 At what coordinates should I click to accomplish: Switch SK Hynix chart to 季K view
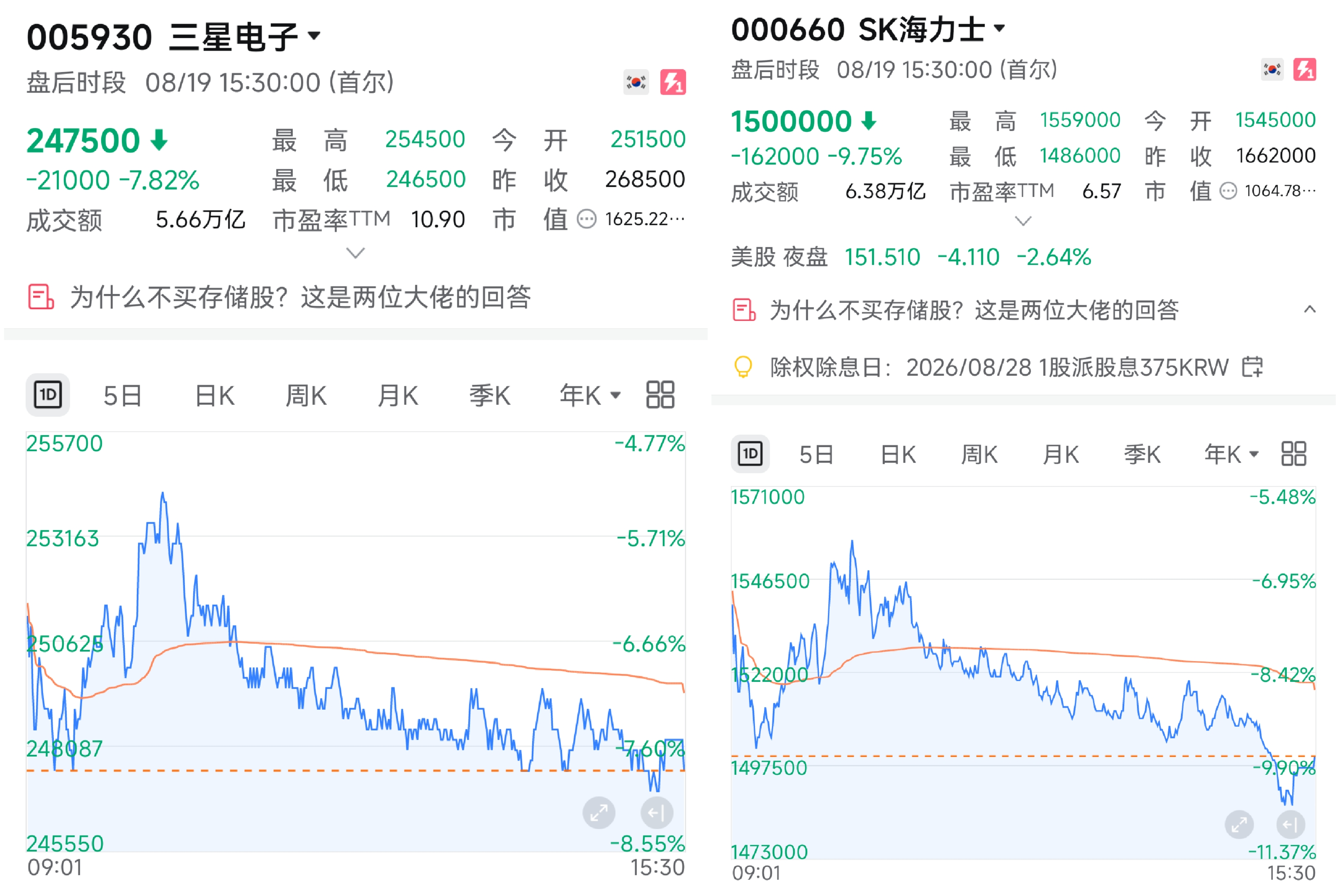[1142, 455]
